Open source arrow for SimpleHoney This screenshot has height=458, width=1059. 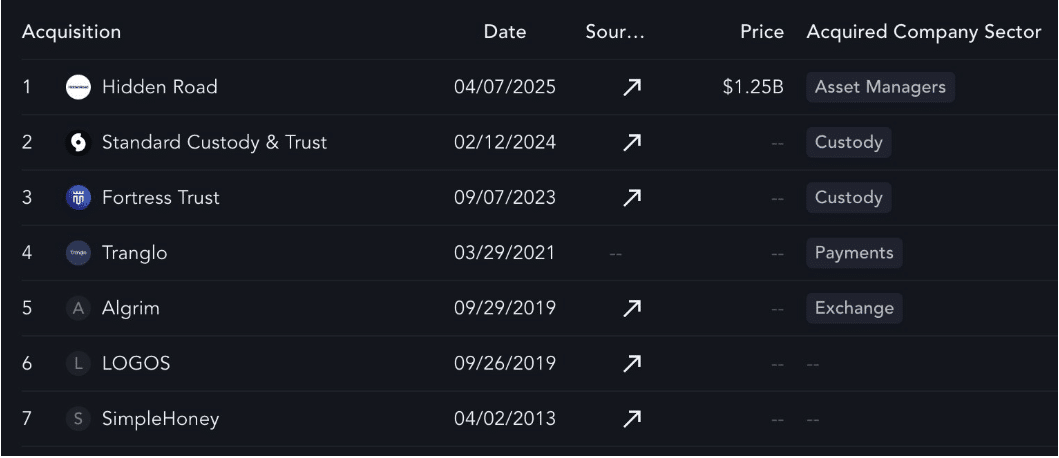pos(631,419)
